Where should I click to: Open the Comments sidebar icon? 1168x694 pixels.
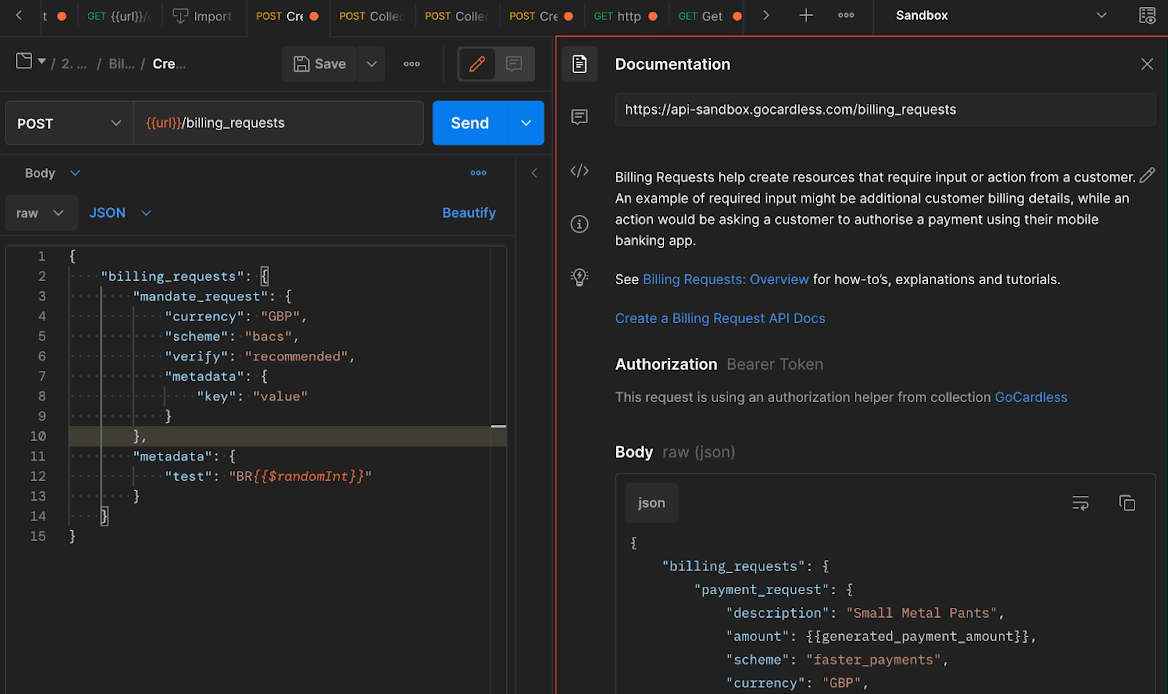tap(579, 117)
